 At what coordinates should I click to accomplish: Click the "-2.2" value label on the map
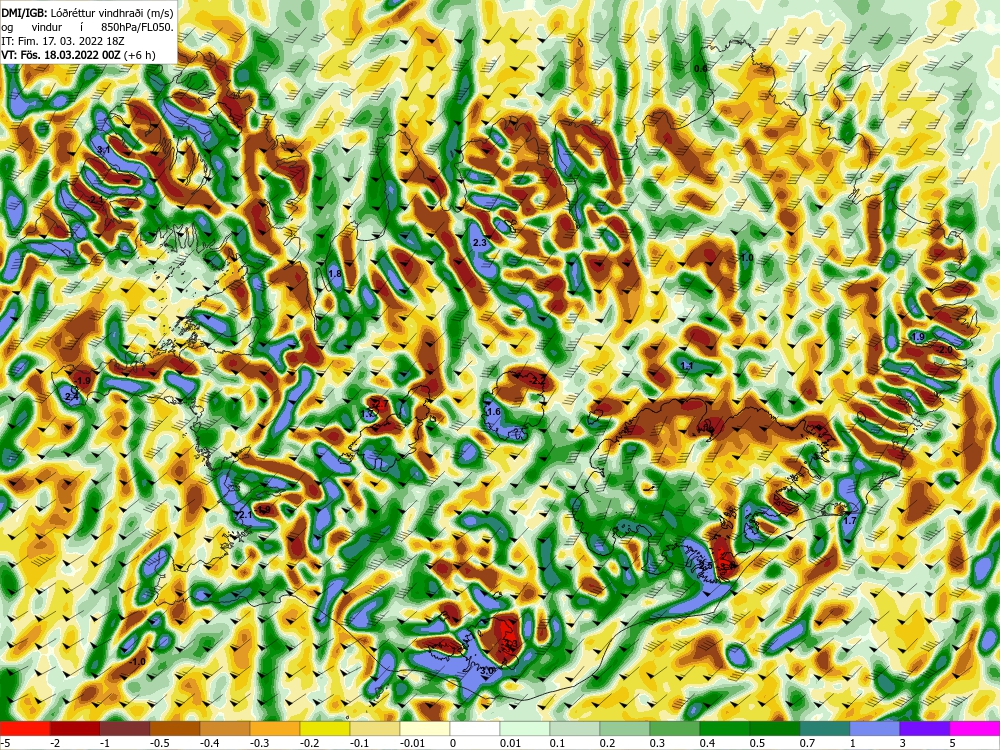[x=538, y=379]
